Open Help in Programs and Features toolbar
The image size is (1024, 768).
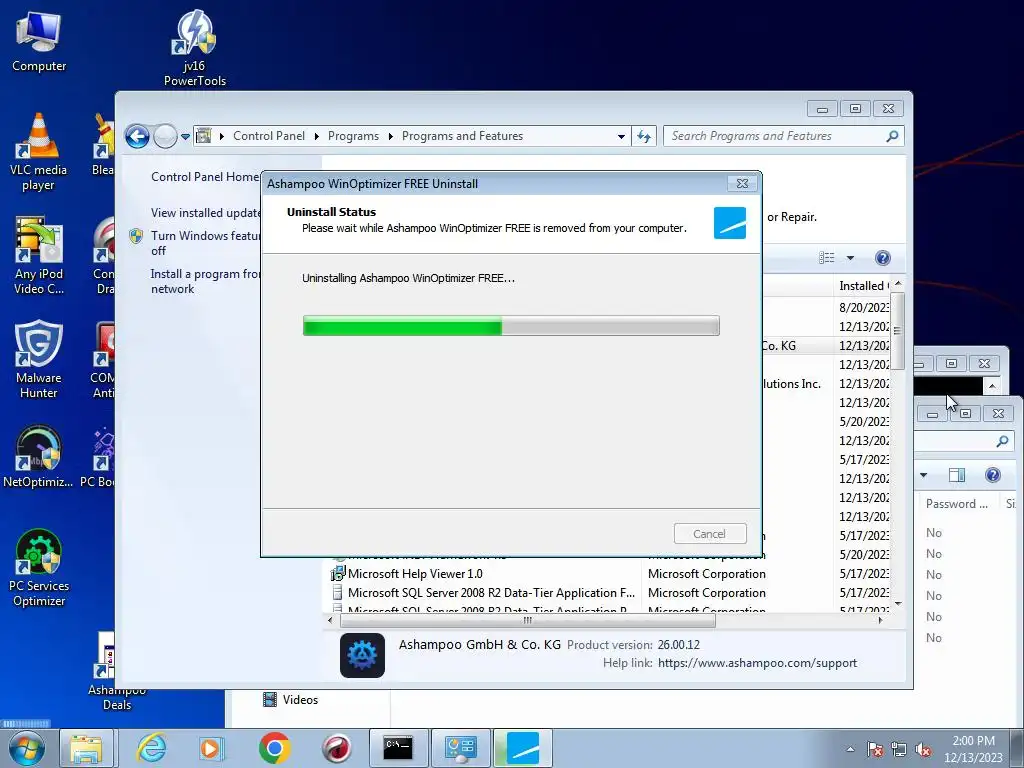click(x=882, y=258)
